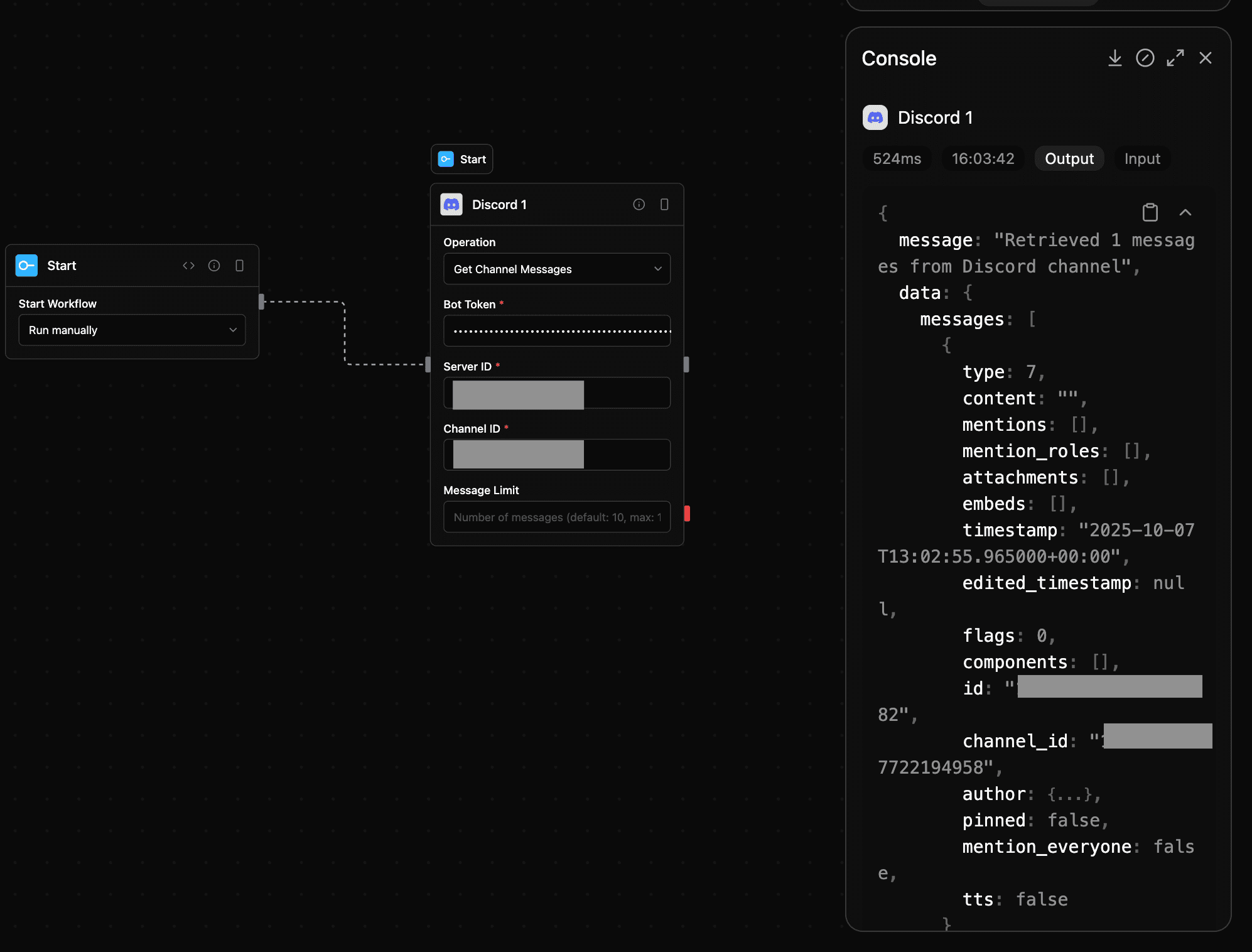
Task: Open the Start Workflow dropdown
Action: (131, 330)
